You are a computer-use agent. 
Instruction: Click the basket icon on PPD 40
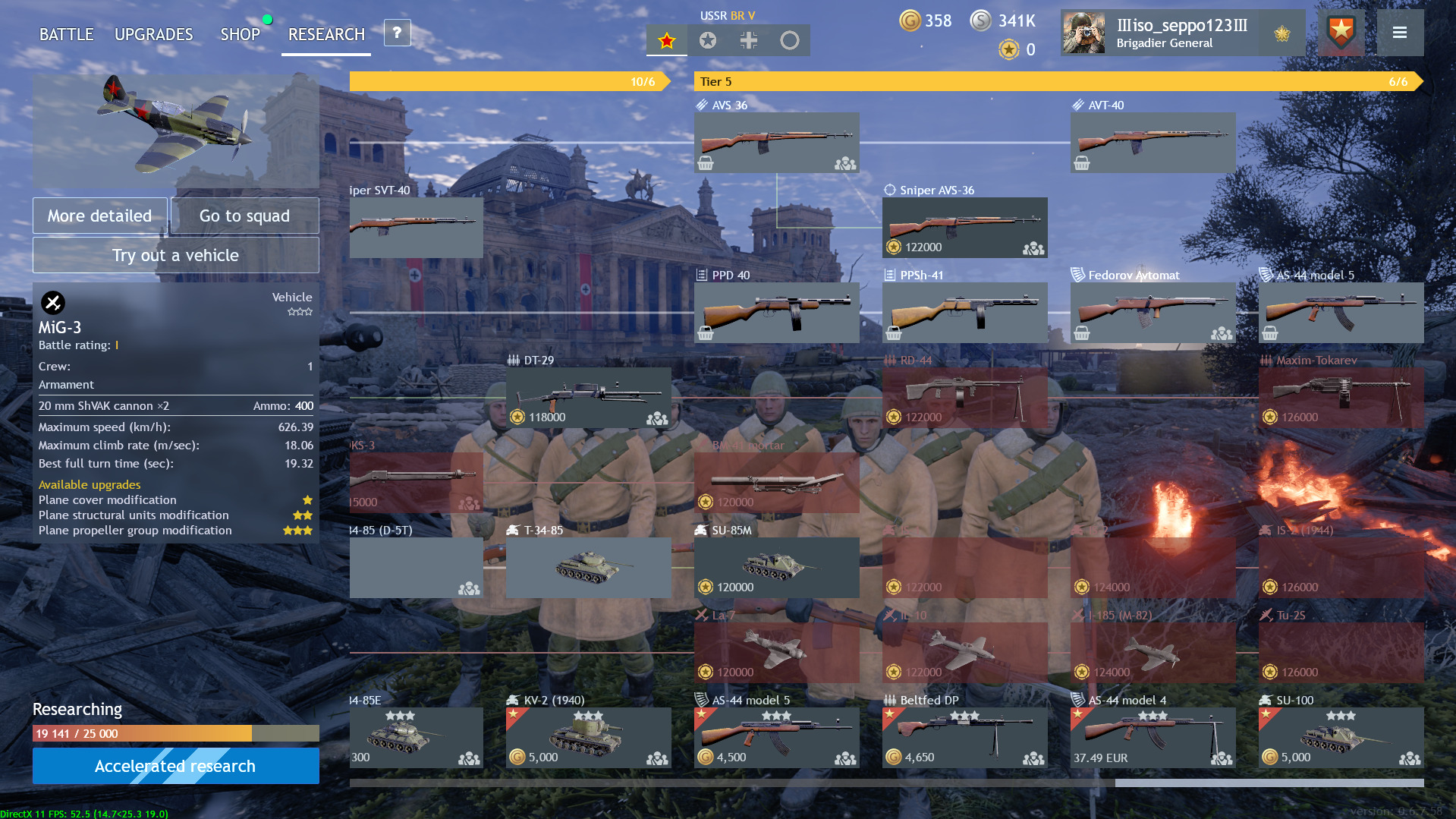click(x=706, y=332)
